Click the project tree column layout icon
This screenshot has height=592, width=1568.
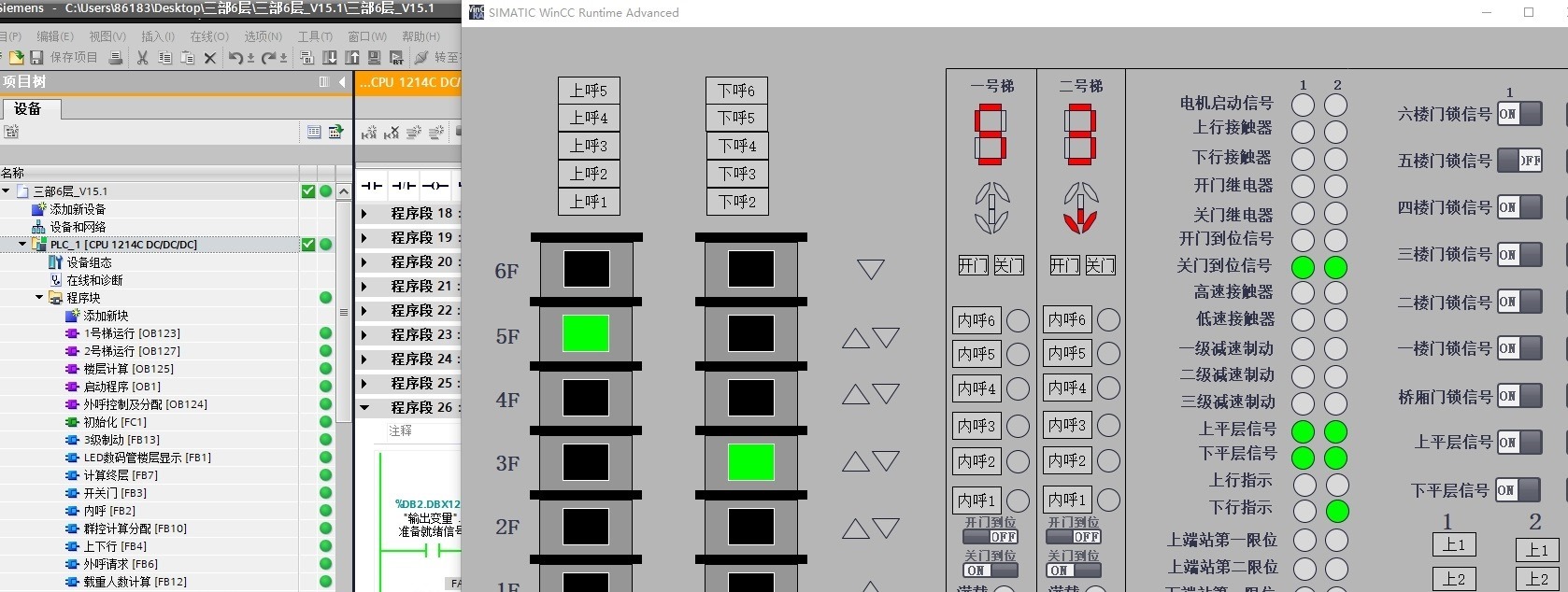[324, 82]
